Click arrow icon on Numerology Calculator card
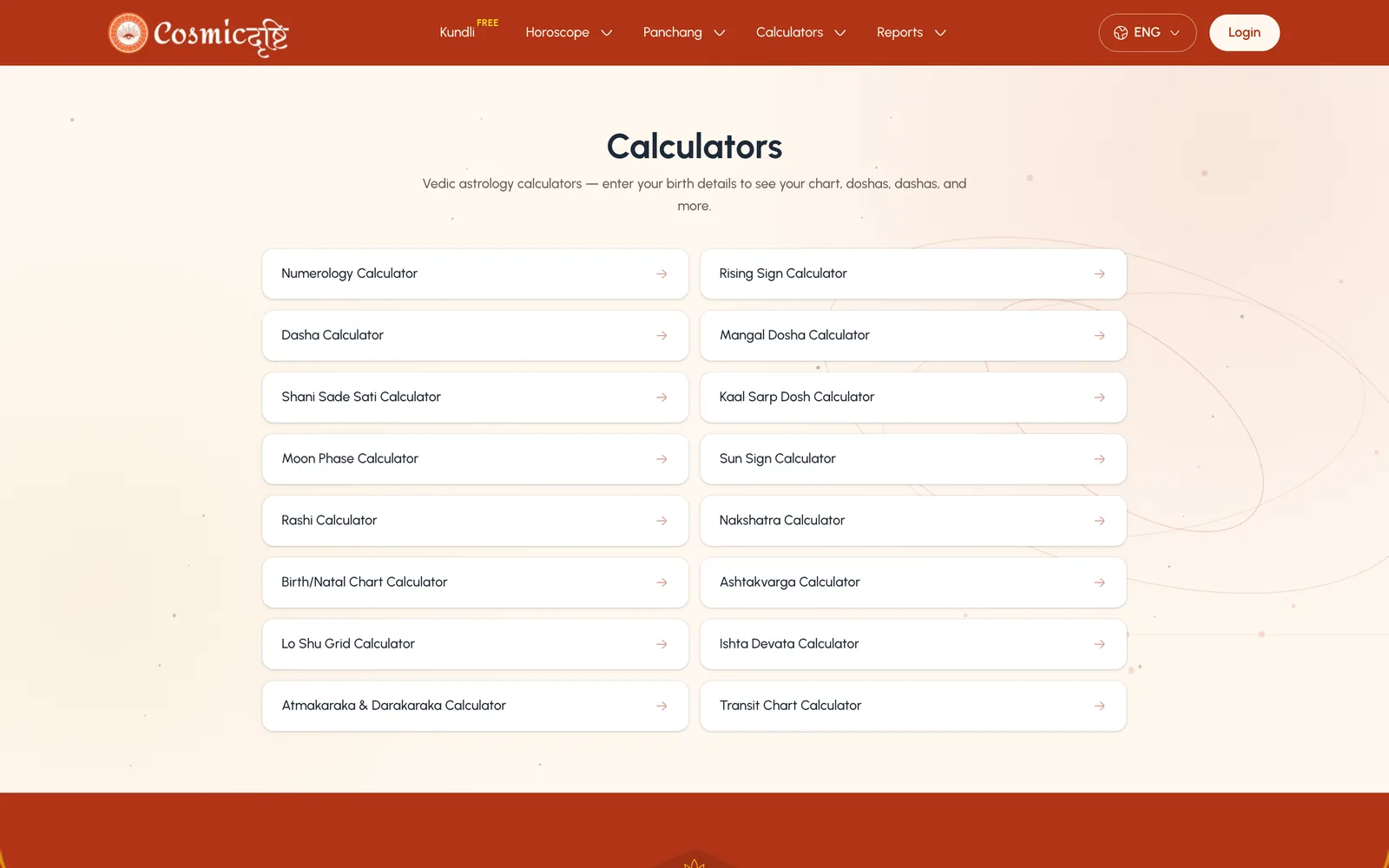The width and height of the screenshot is (1389, 868). point(662,274)
